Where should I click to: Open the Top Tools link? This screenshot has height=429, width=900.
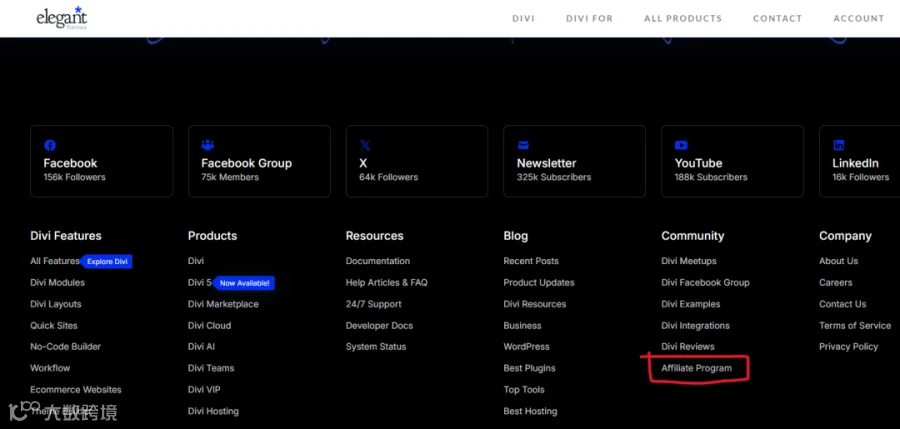(x=524, y=389)
